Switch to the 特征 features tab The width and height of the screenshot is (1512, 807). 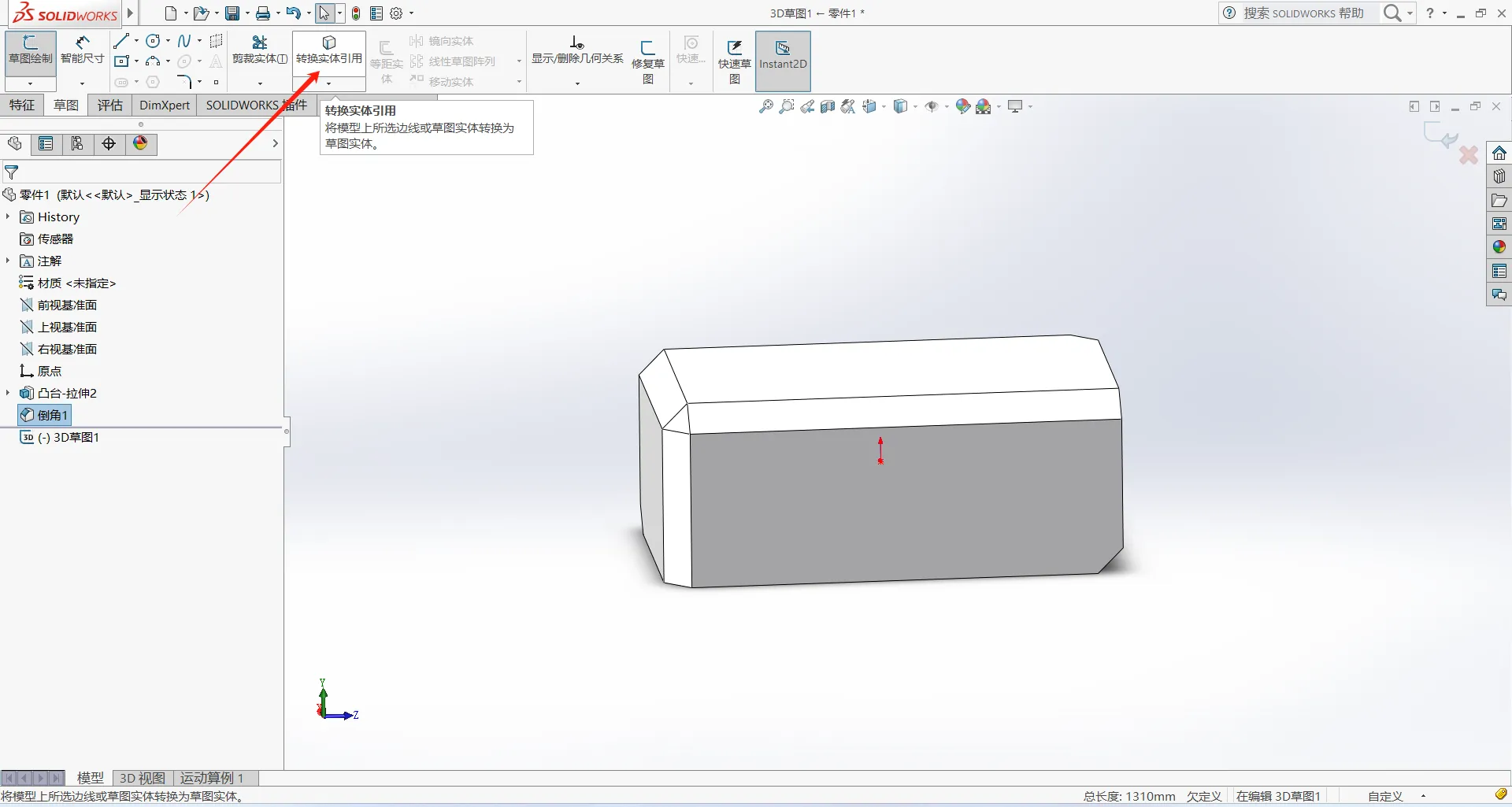(22, 106)
